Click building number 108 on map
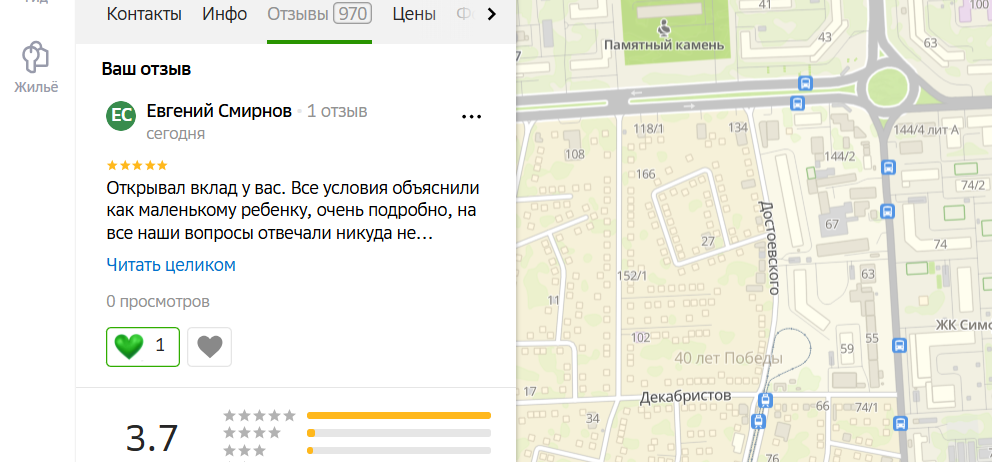The width and height of the screenshot is (992, 462). click(574, 154)
